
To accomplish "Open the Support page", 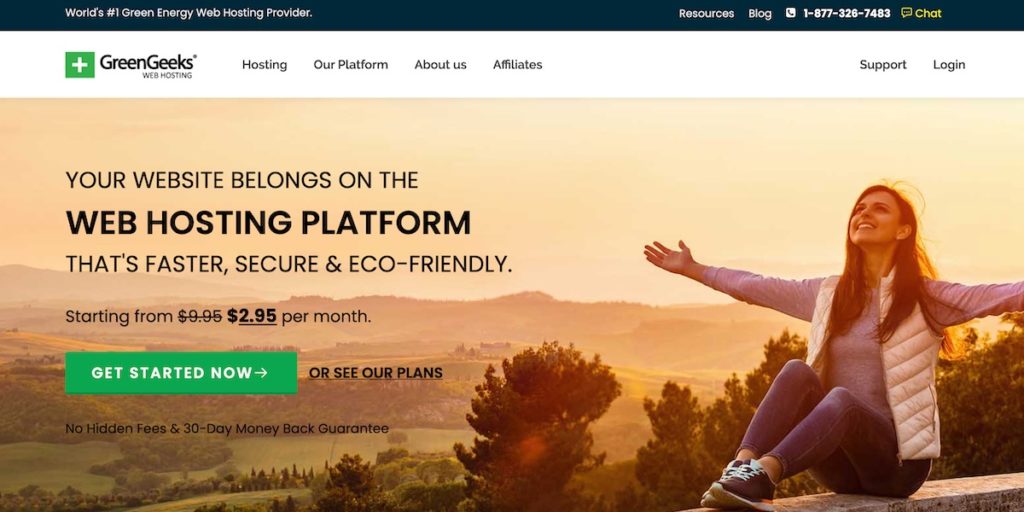I will (883, 65).
